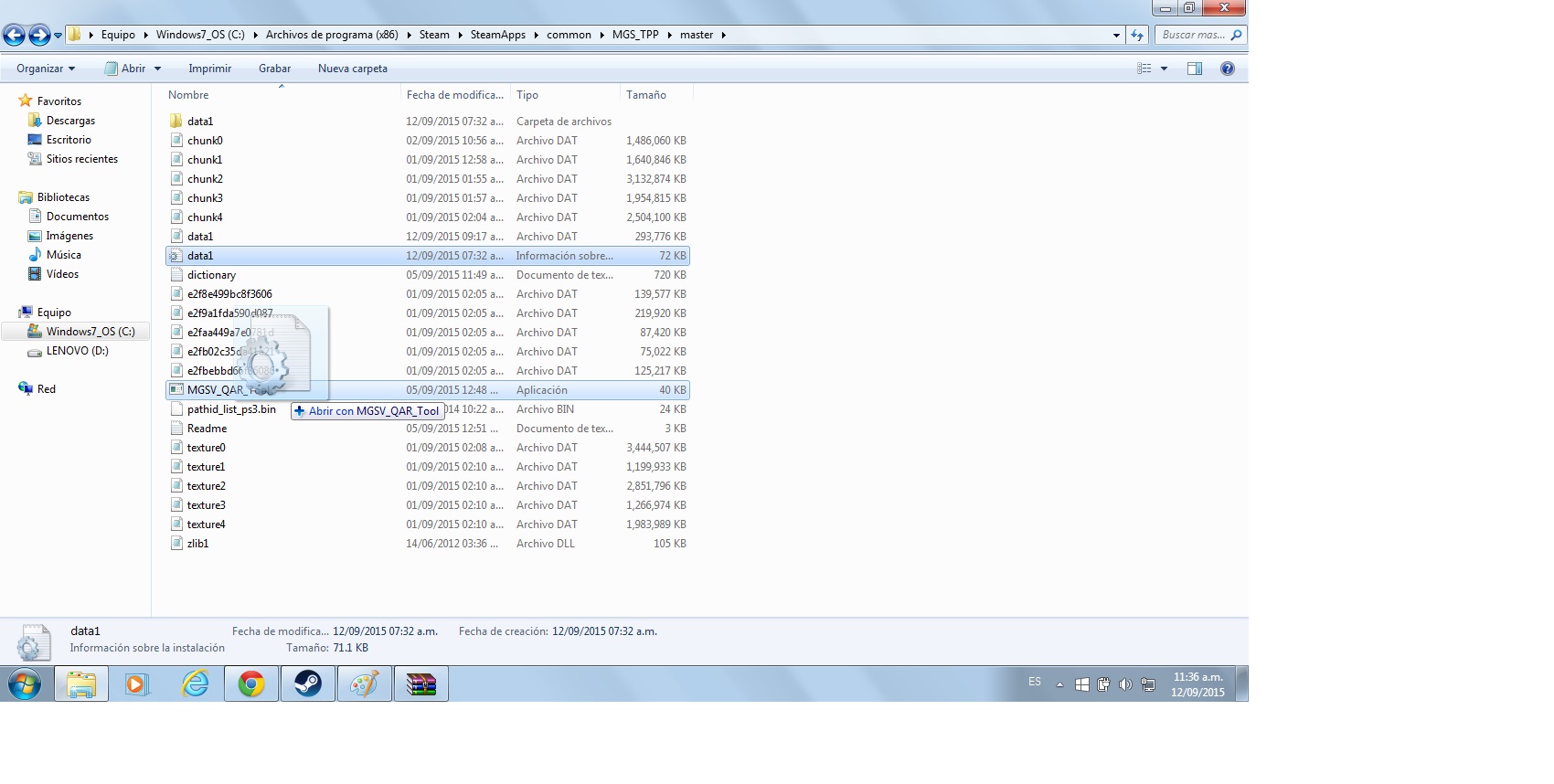This screenshot has width=1554, height=784.
Task: Expand the arrow after the common breadcrumb
Action: click(x=602, y=35)
